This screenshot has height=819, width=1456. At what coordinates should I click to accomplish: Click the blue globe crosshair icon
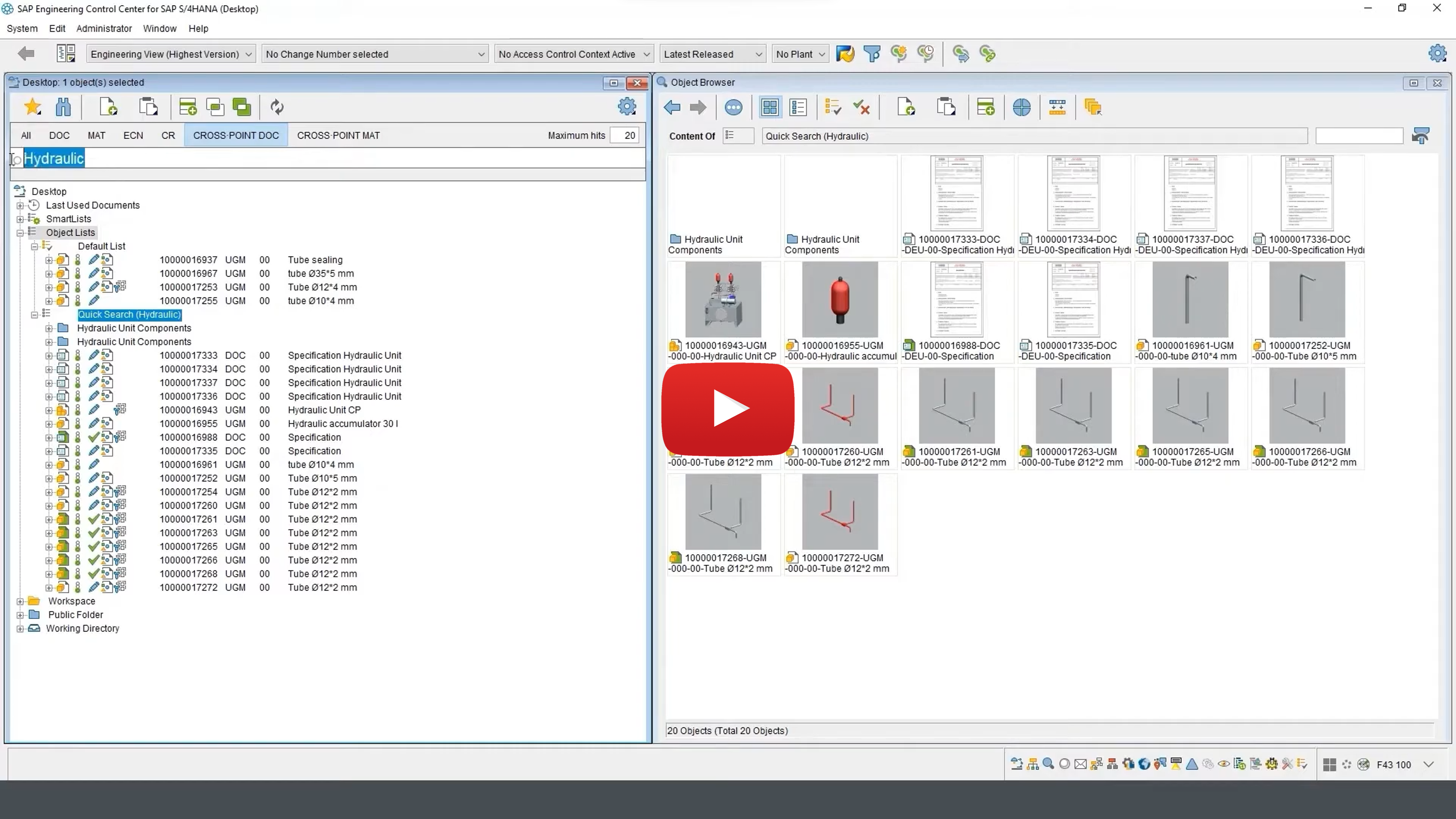coord(1021,108)
